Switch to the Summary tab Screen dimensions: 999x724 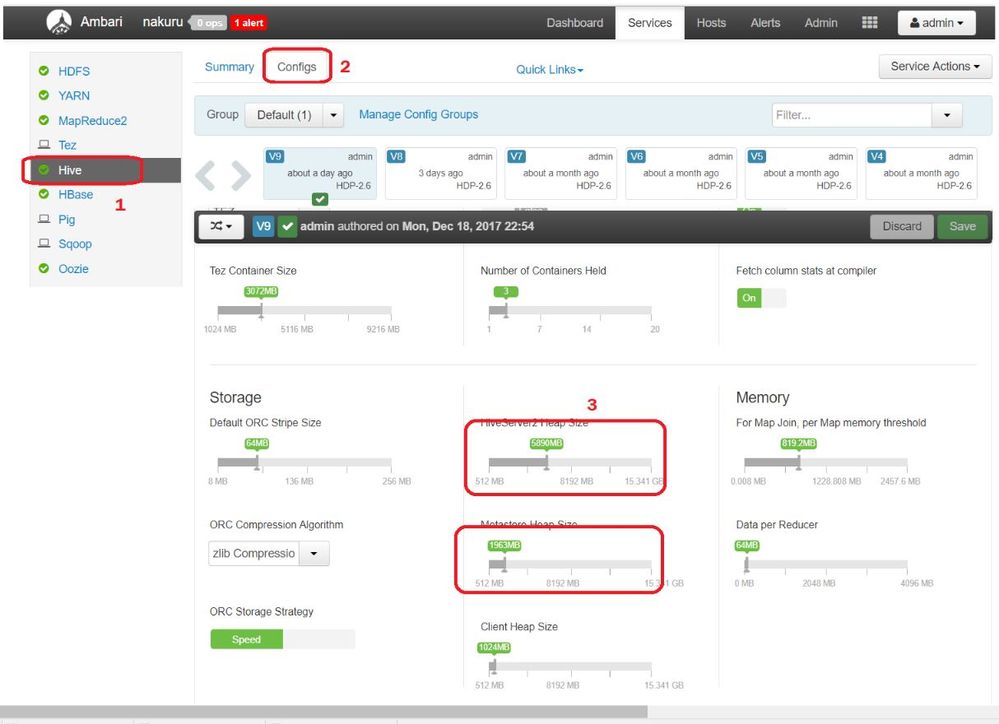pos(229,67)
